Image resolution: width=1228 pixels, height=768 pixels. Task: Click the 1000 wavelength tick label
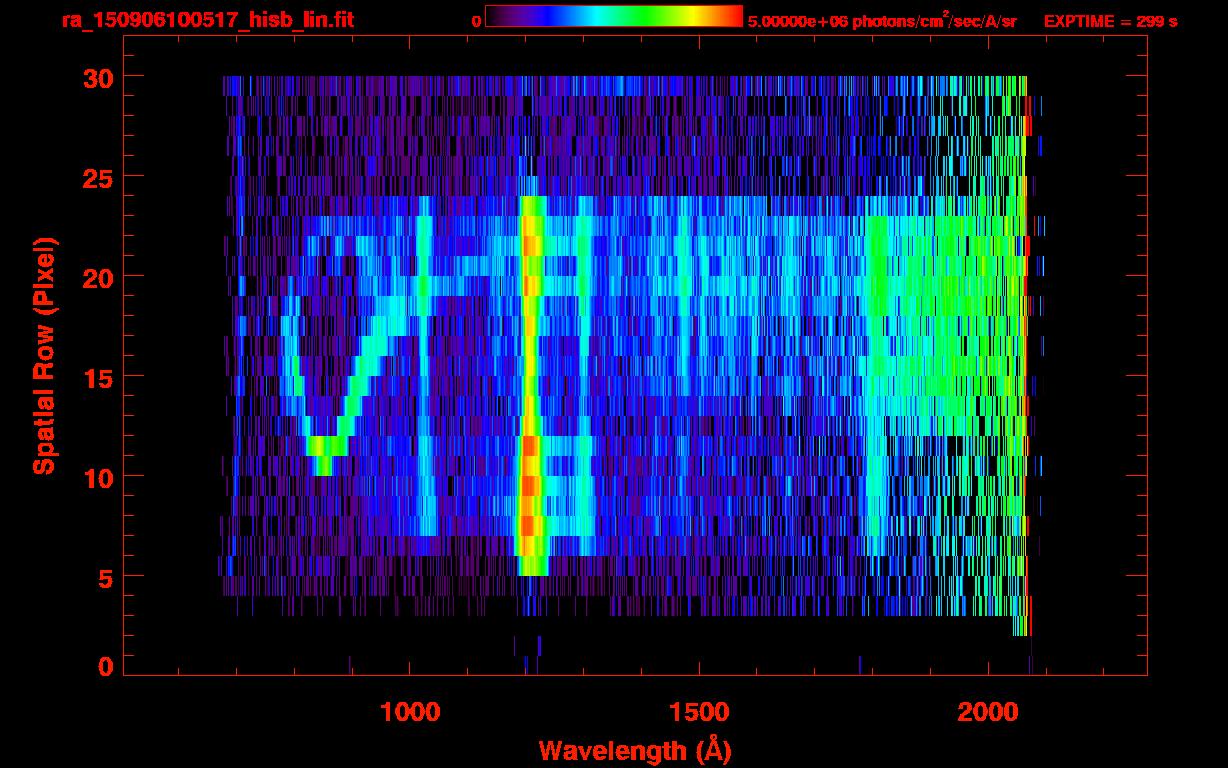click(x=410, y=711)
